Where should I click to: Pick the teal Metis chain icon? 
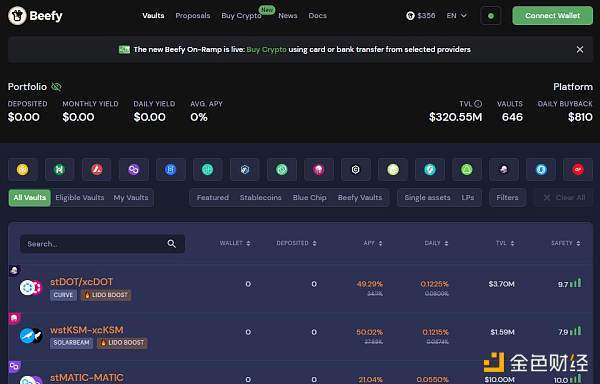(x=430, y=169)
